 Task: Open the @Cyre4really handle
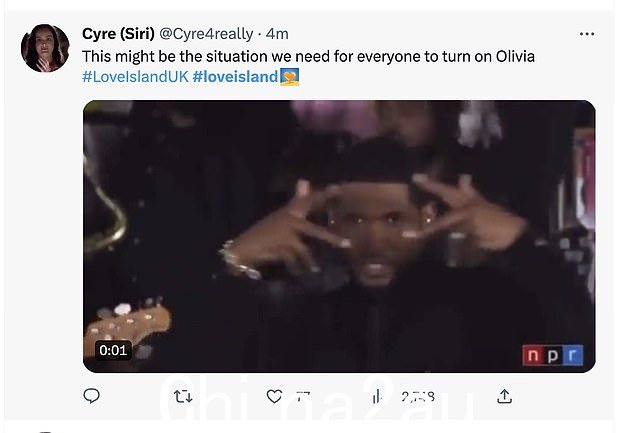click(x=206, y=34)
